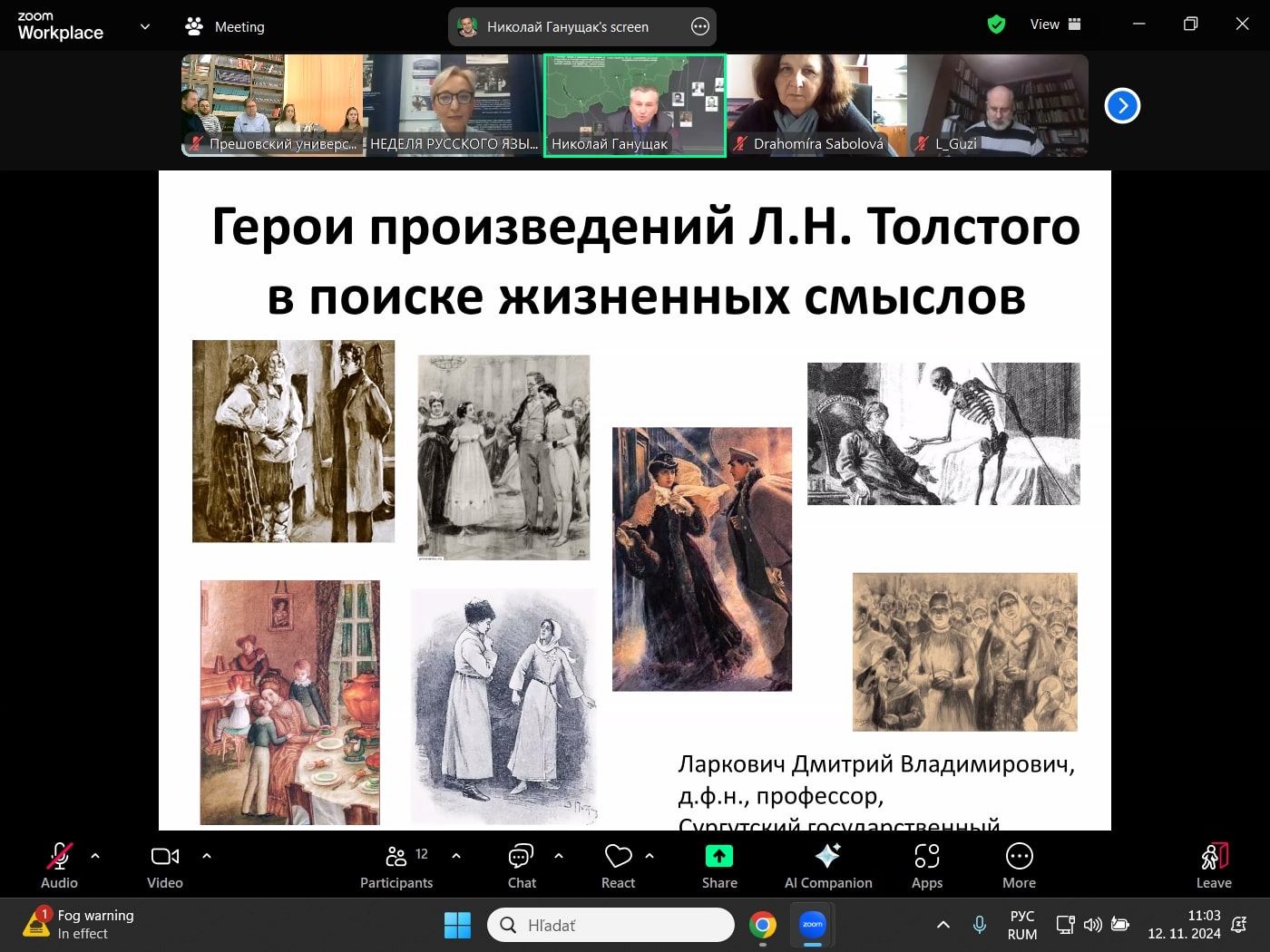
Task: Change layout with the View button
Action: pyautogui.click(x=1055, y=24)
